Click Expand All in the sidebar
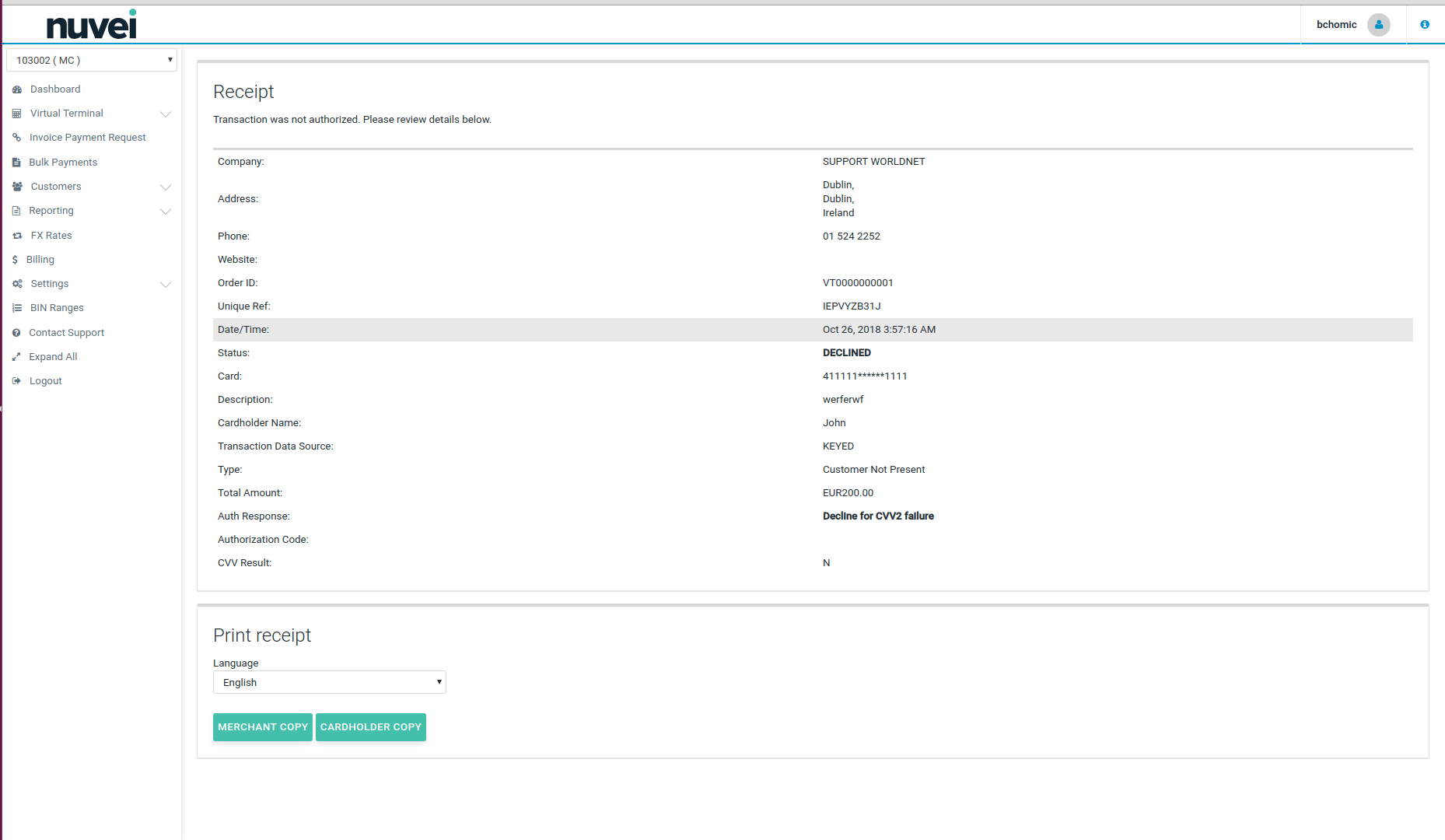Image resolution: width=1445 pixels, height=840 pixels. (x=53, y=357)
